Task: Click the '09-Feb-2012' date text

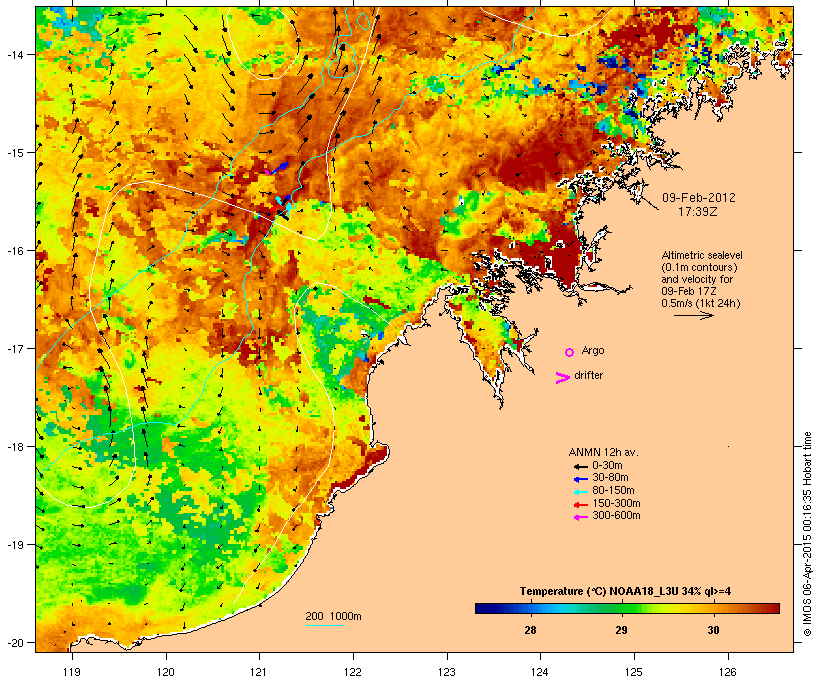Action: tap(699, 198)
